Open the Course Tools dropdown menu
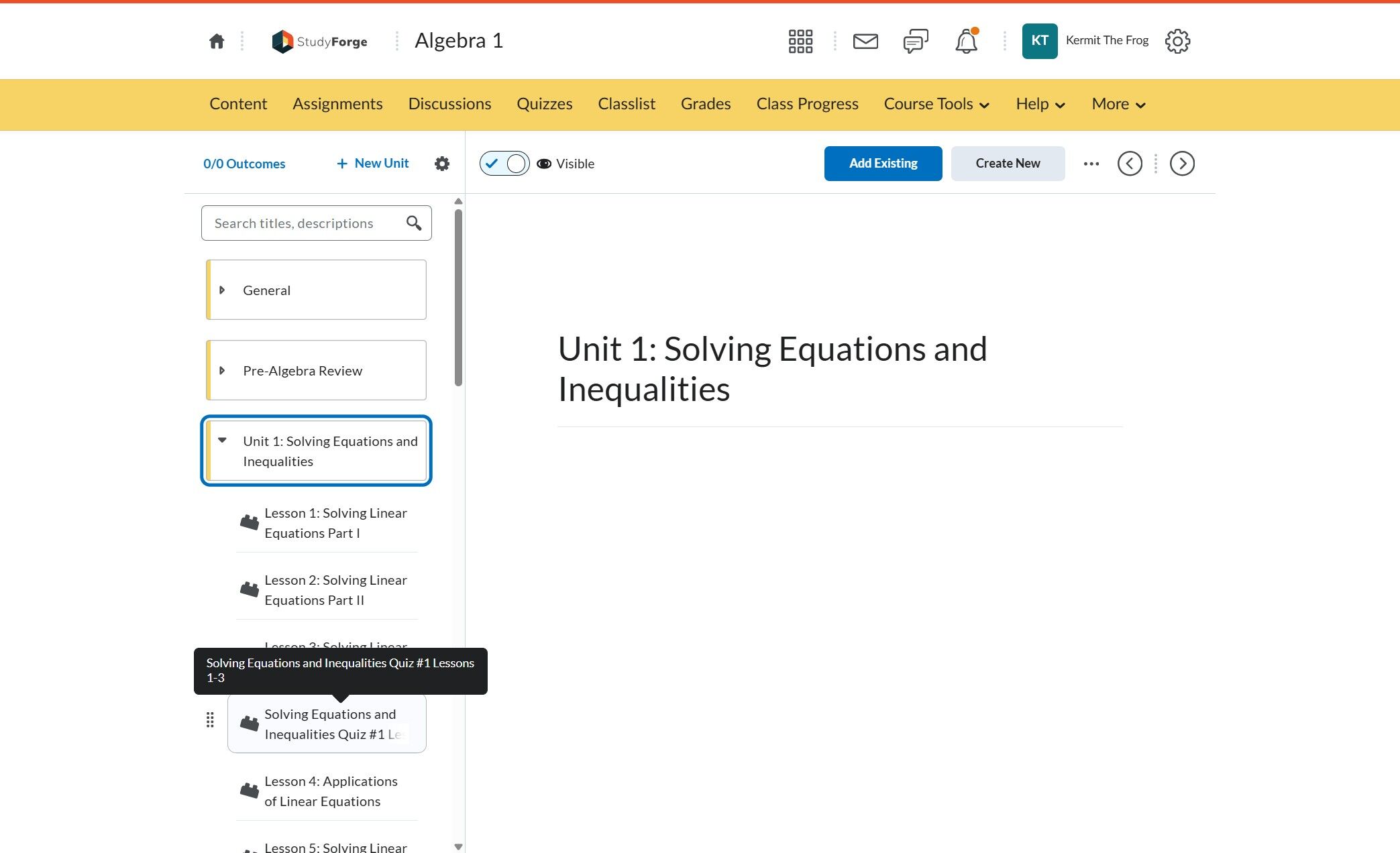1400x853 pixels. click(936, 104)
